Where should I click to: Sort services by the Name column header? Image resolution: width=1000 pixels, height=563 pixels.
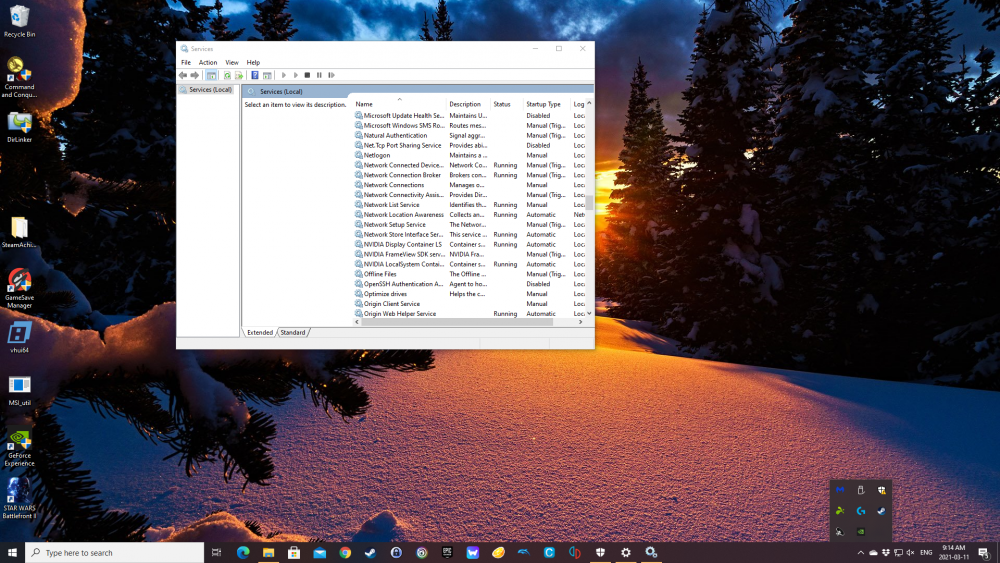click(400, 104)
